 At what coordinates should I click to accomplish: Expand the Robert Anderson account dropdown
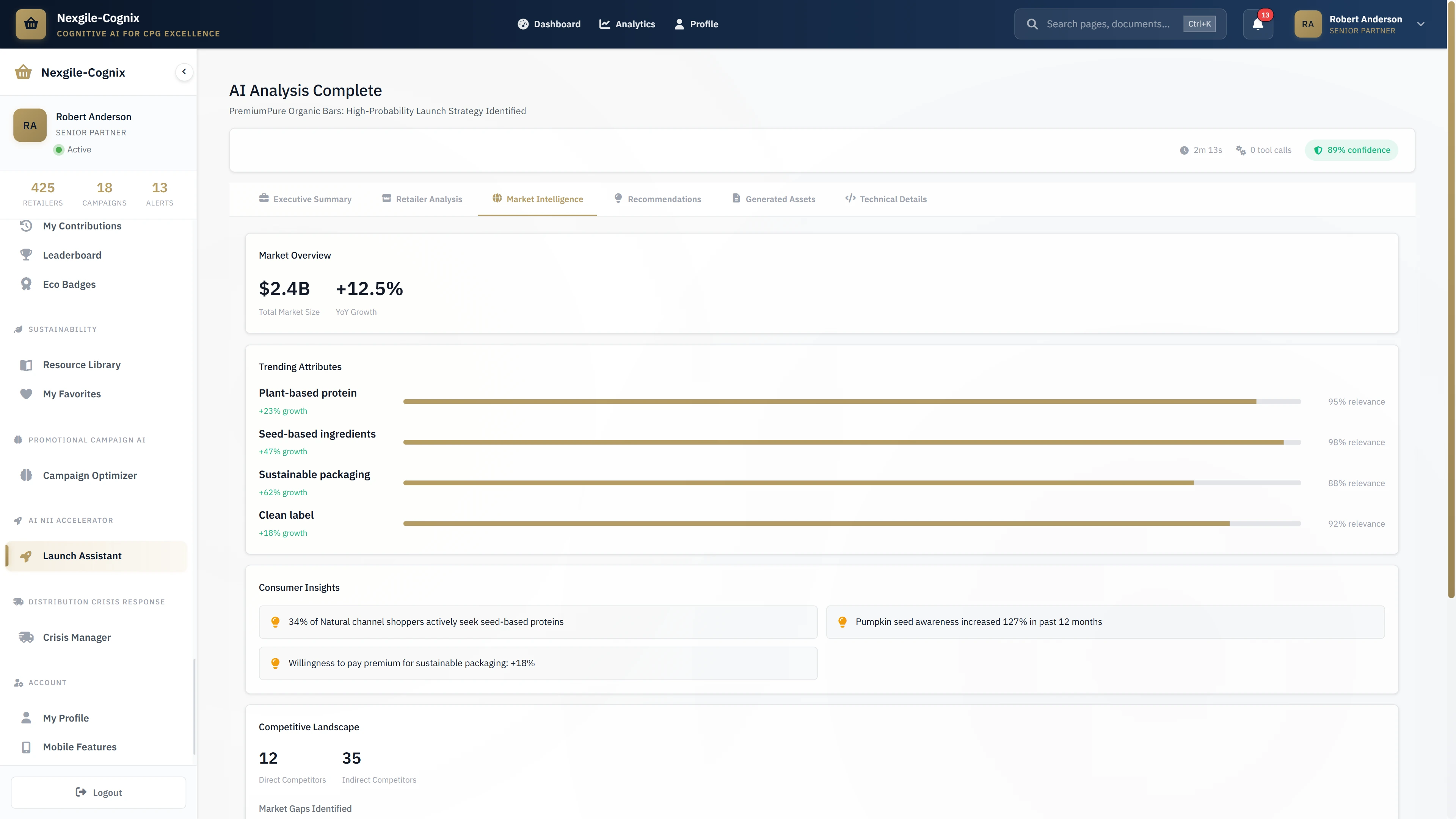1421,24
